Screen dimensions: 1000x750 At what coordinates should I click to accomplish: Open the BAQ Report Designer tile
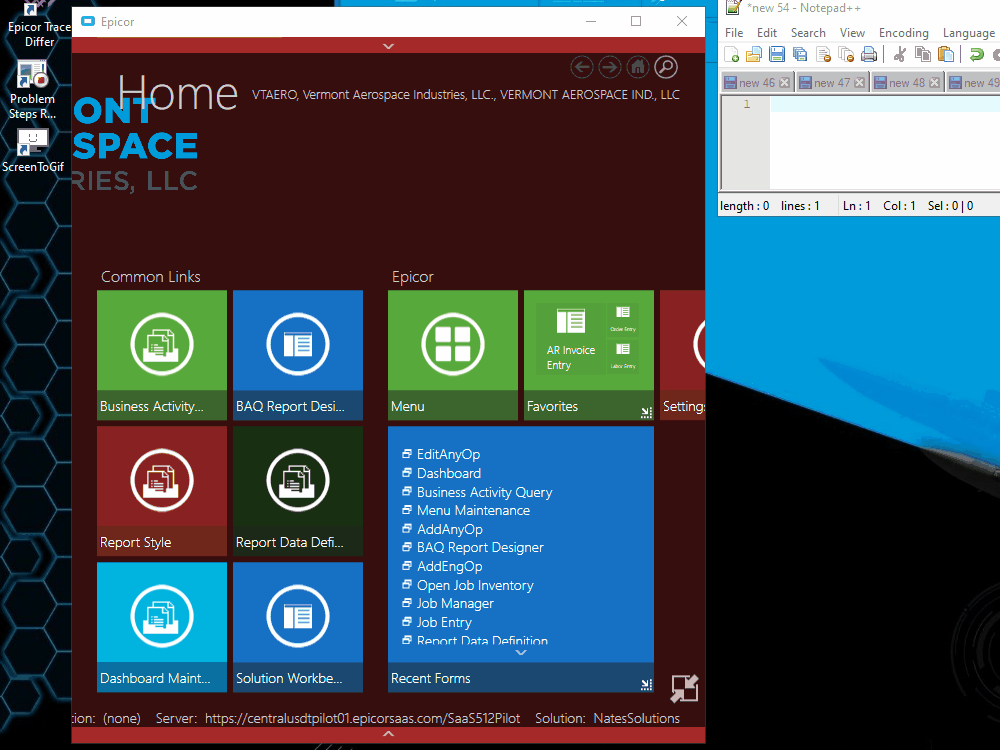(298, 355)
